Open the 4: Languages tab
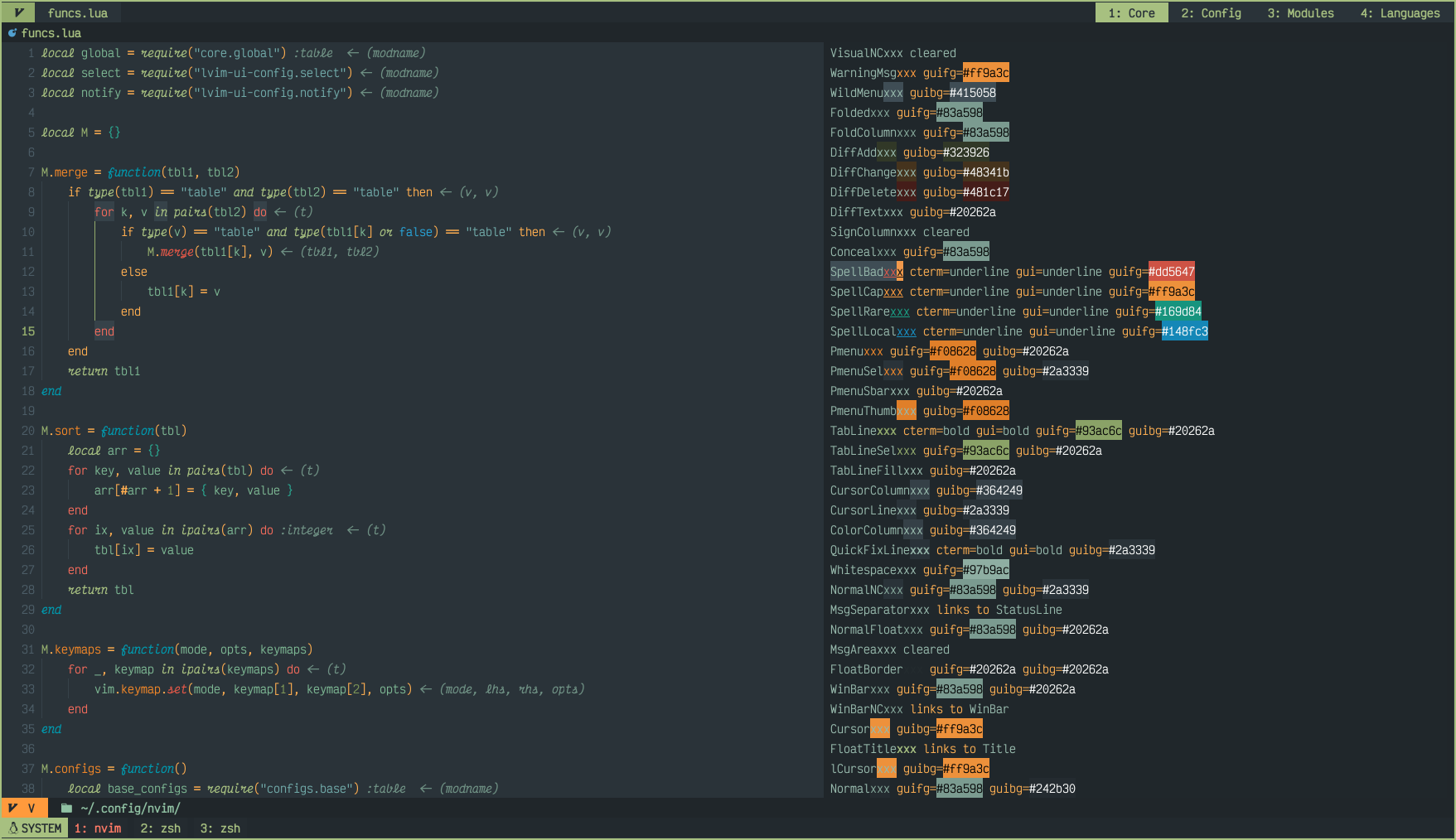The image size is (1456, 840). (1400, 13)
